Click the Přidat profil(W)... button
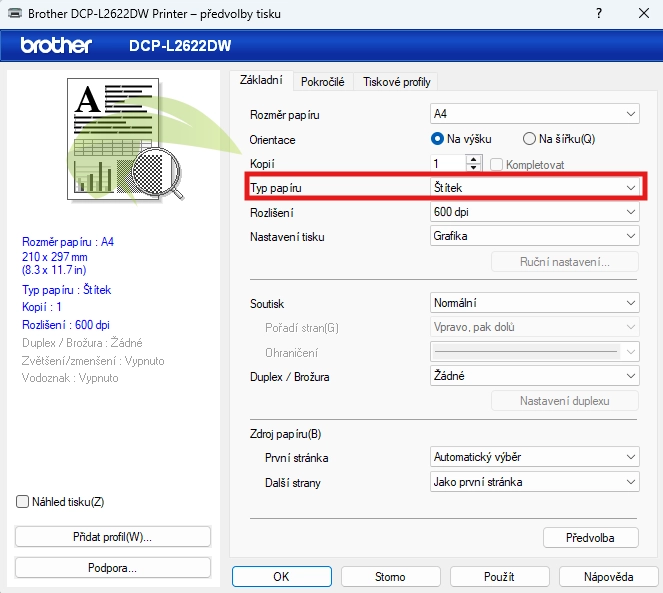The image size is (663, 593). coord(113,537)
